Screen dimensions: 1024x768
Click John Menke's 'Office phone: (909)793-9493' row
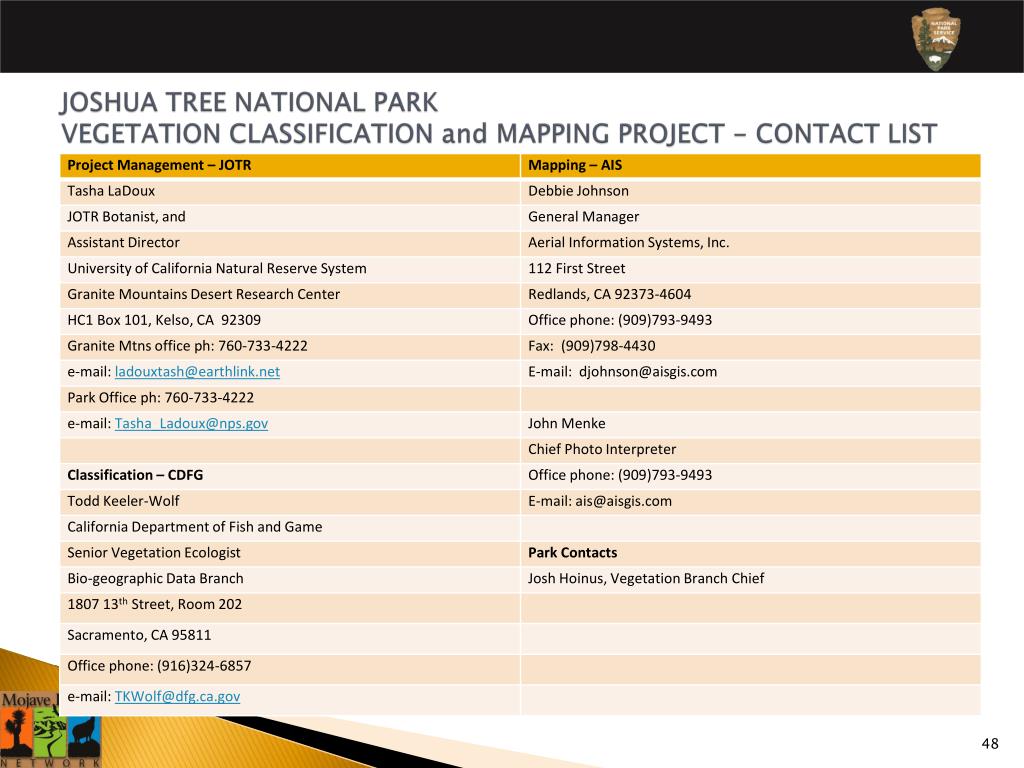(750, 475)
